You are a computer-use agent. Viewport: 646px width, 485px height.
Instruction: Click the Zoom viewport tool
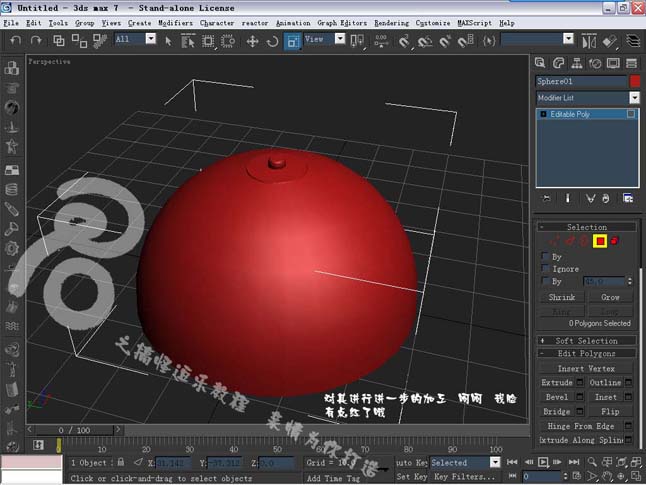pos(592,462)
